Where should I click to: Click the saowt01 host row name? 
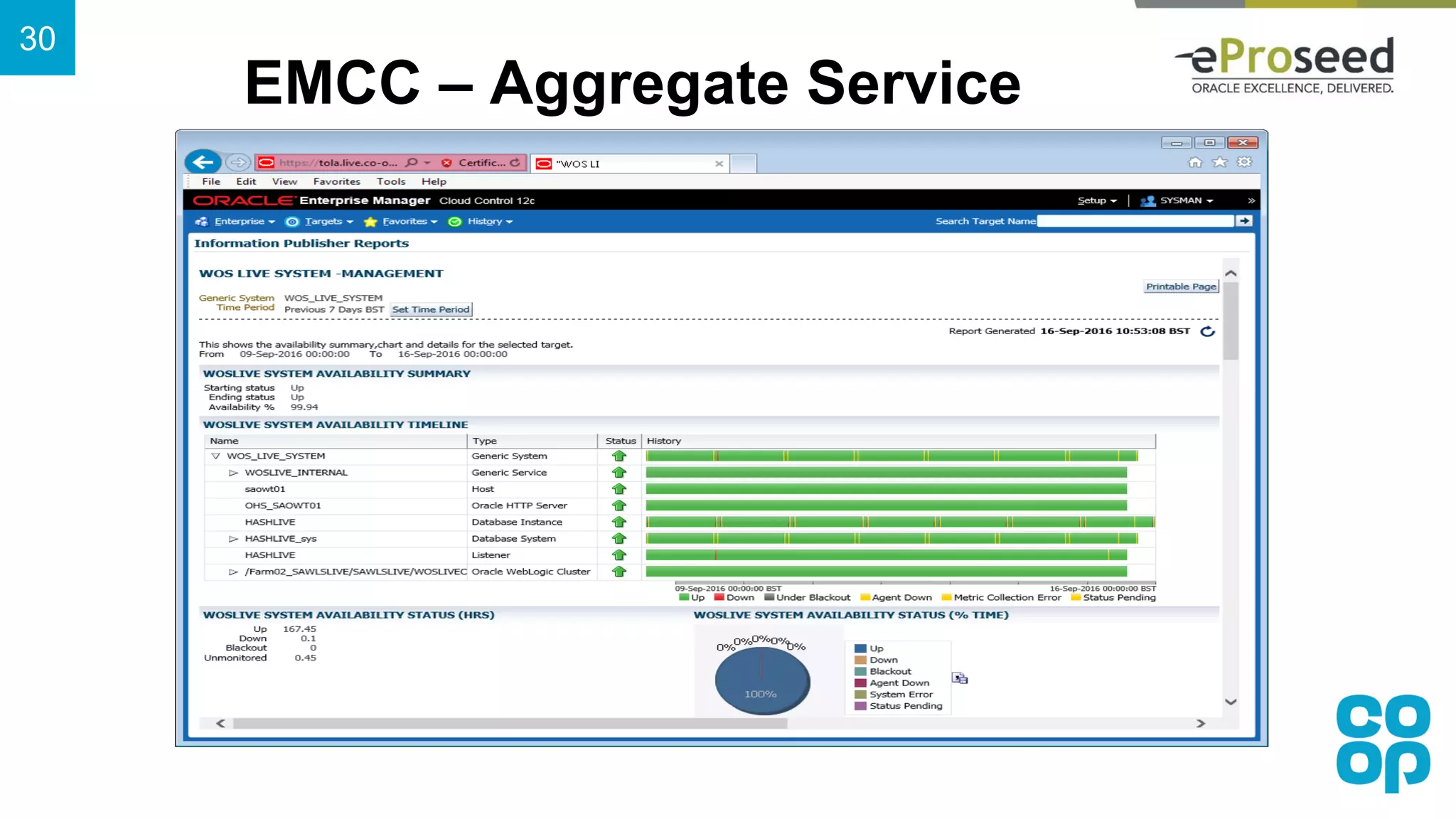click(x=265, y=489)
